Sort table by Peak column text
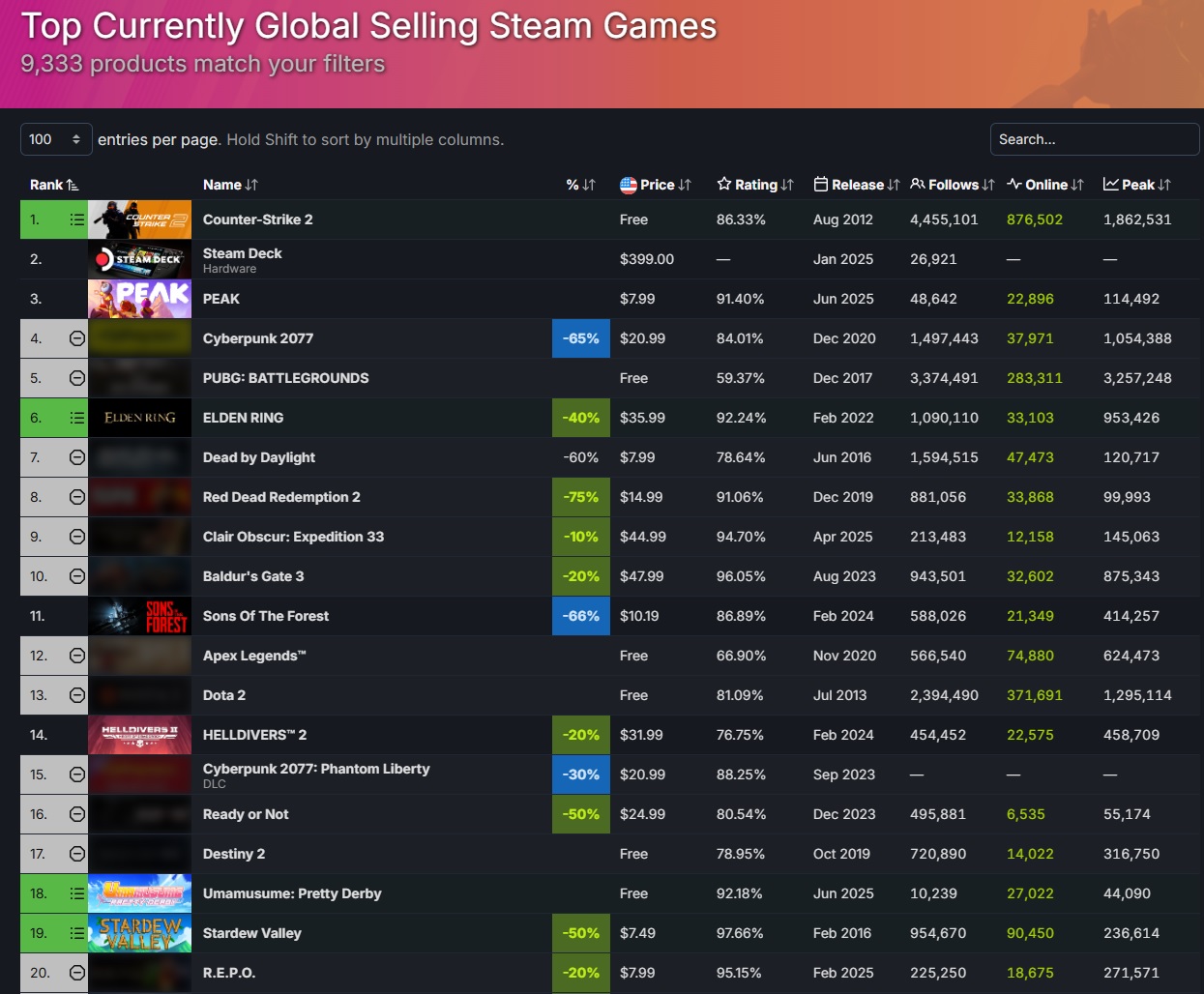This screenshot has width=1204, height=994. [1138, 185]
